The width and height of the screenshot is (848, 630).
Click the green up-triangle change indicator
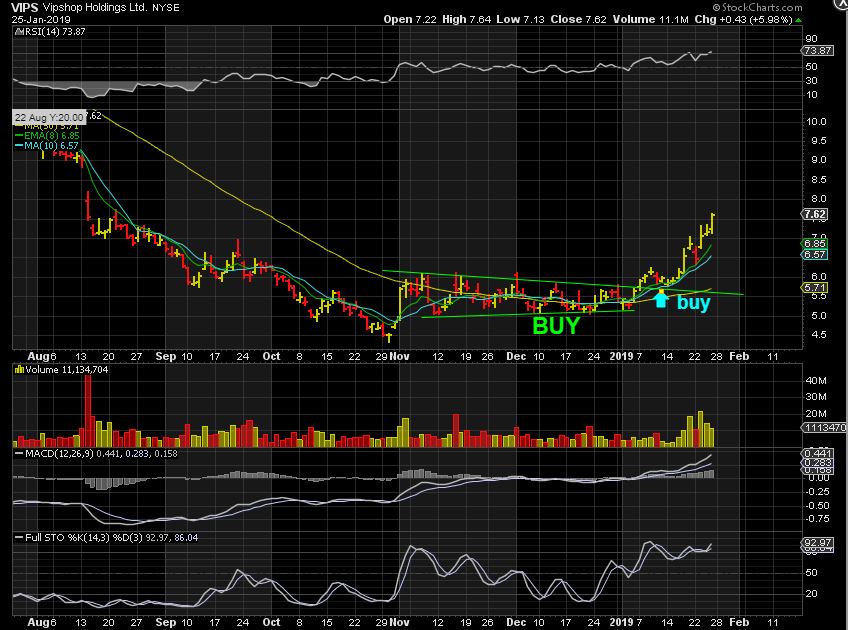tap(798, 20)
